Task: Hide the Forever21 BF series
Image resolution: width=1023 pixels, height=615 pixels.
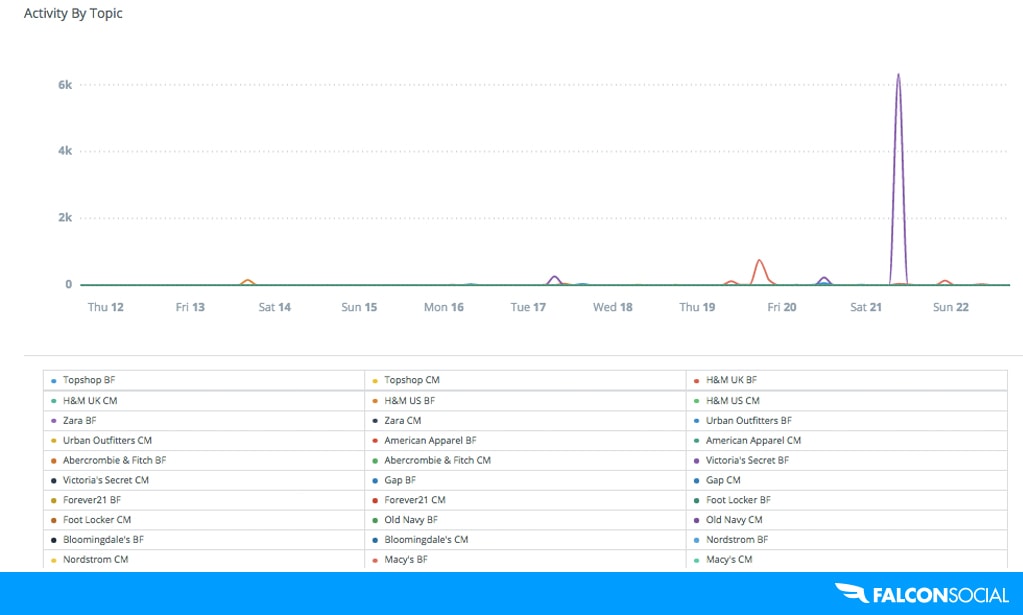Action: point(91,500)
